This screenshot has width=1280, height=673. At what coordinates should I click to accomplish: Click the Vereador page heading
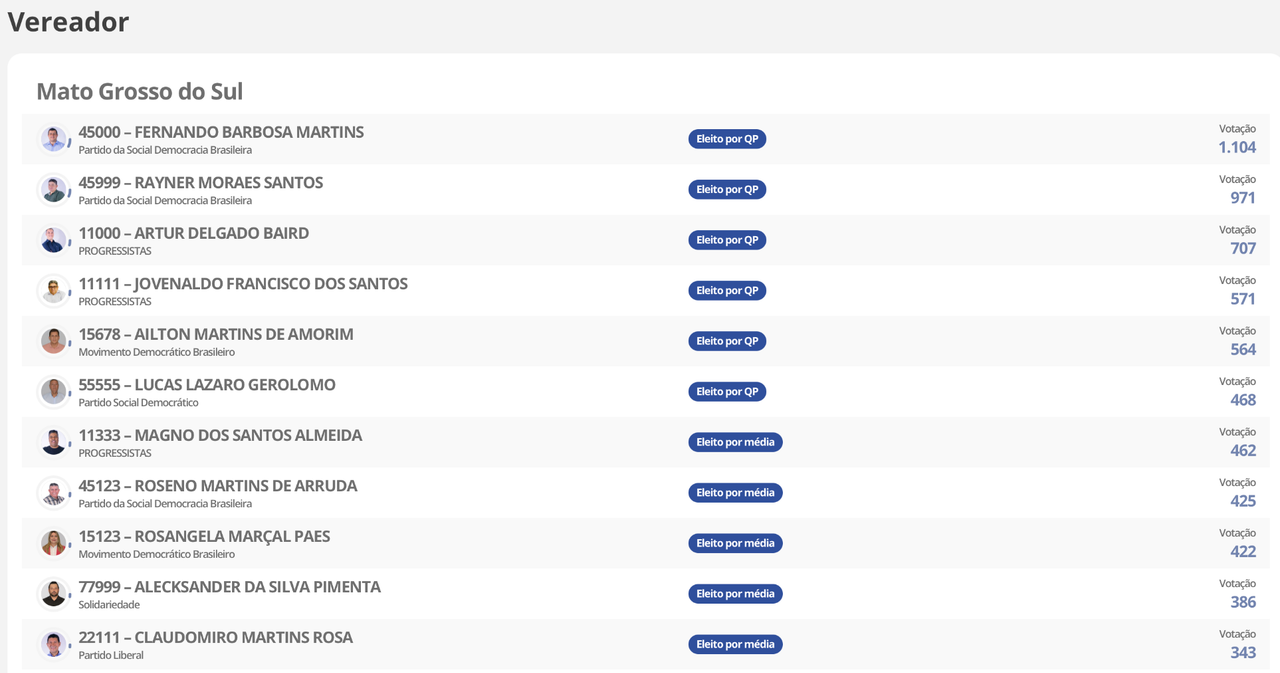(68, 21)
